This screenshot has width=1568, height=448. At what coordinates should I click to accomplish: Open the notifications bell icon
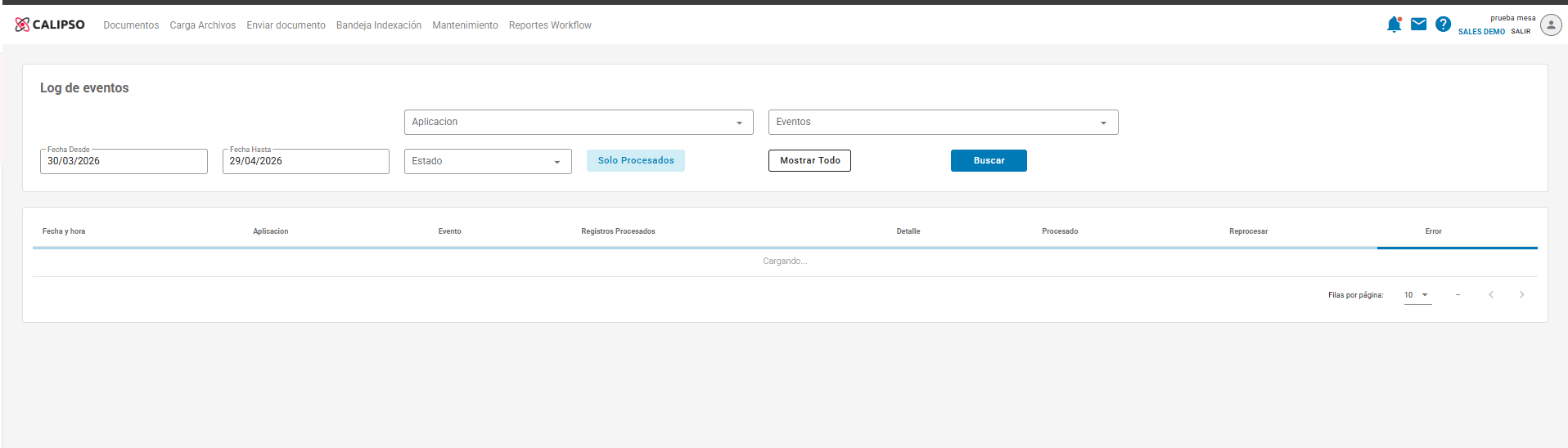[x=1394, y=25]
